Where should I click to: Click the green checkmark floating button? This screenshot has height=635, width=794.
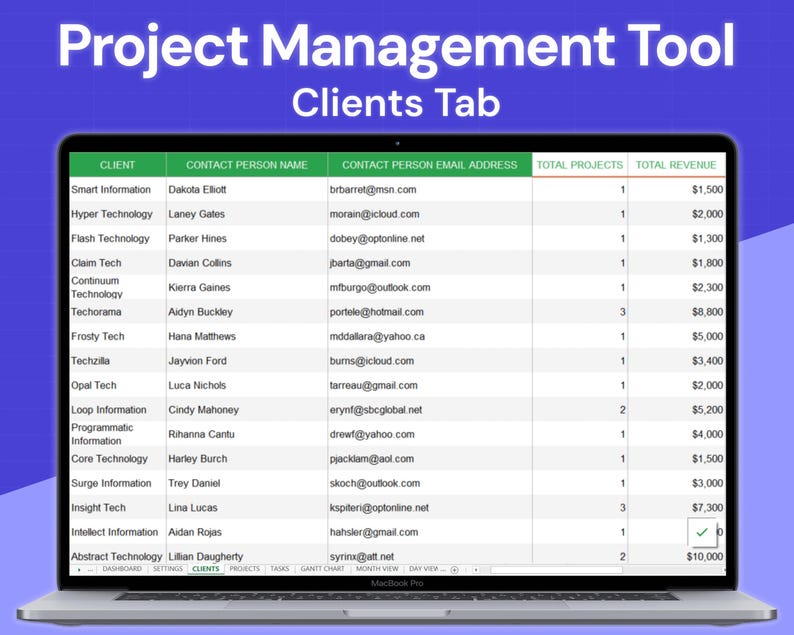pyautogui.click(x=702, y=532)
